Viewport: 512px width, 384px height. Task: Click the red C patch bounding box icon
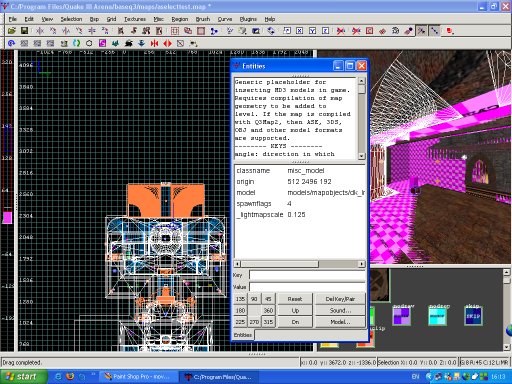(369, 31)
